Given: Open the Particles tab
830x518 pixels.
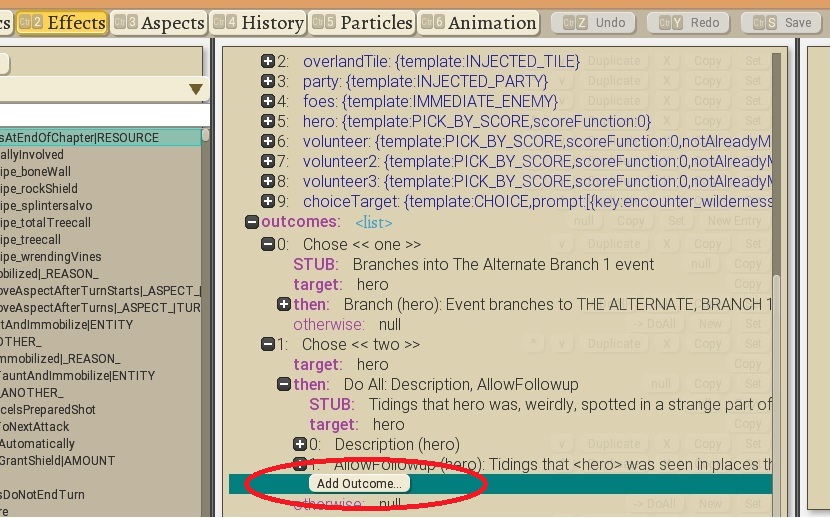Looking at the screenshot, I should pyautogui.click(x=362, y=22).
